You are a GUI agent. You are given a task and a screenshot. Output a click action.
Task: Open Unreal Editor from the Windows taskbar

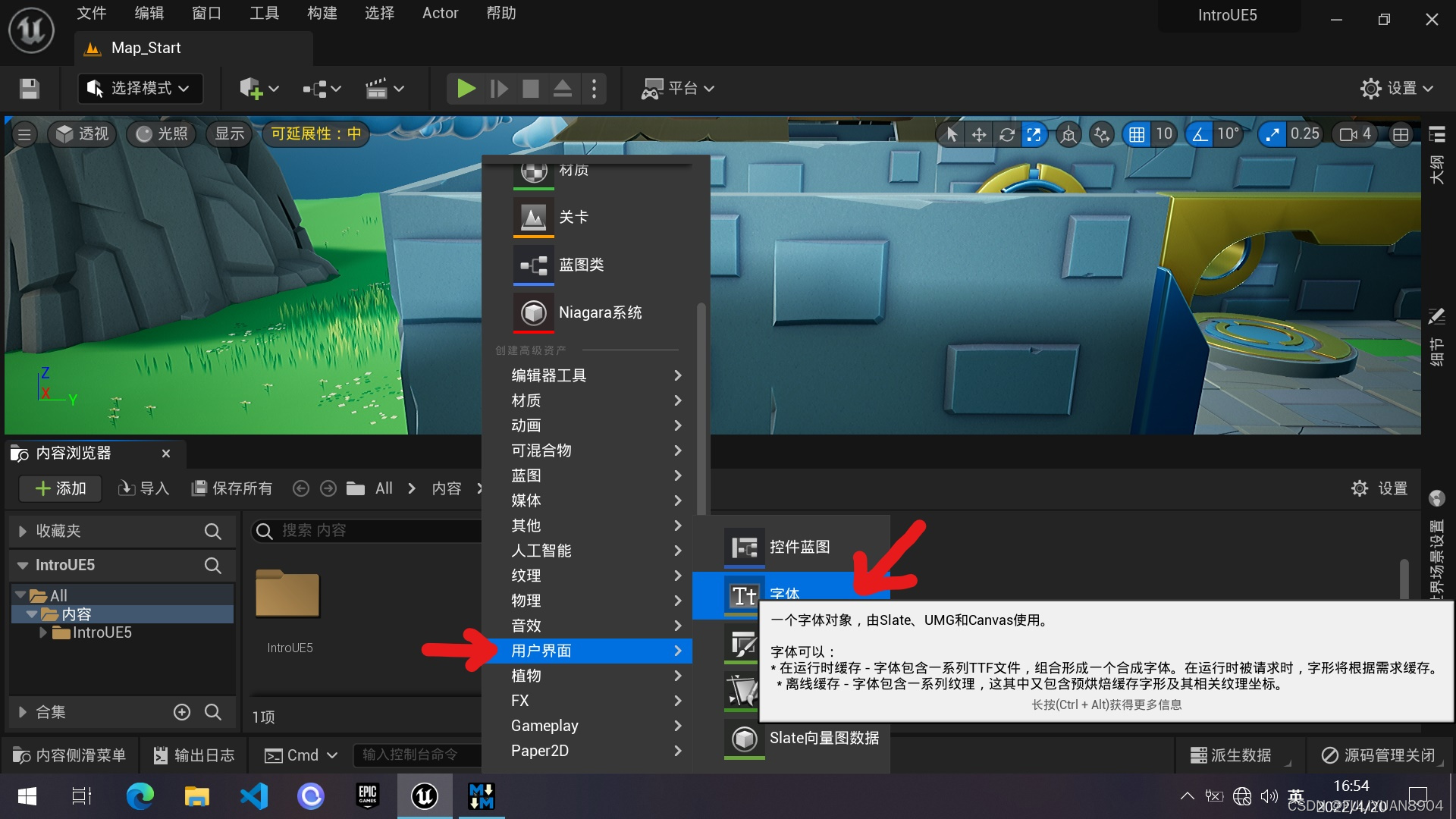pyautogui.click(x=425, y=796)
